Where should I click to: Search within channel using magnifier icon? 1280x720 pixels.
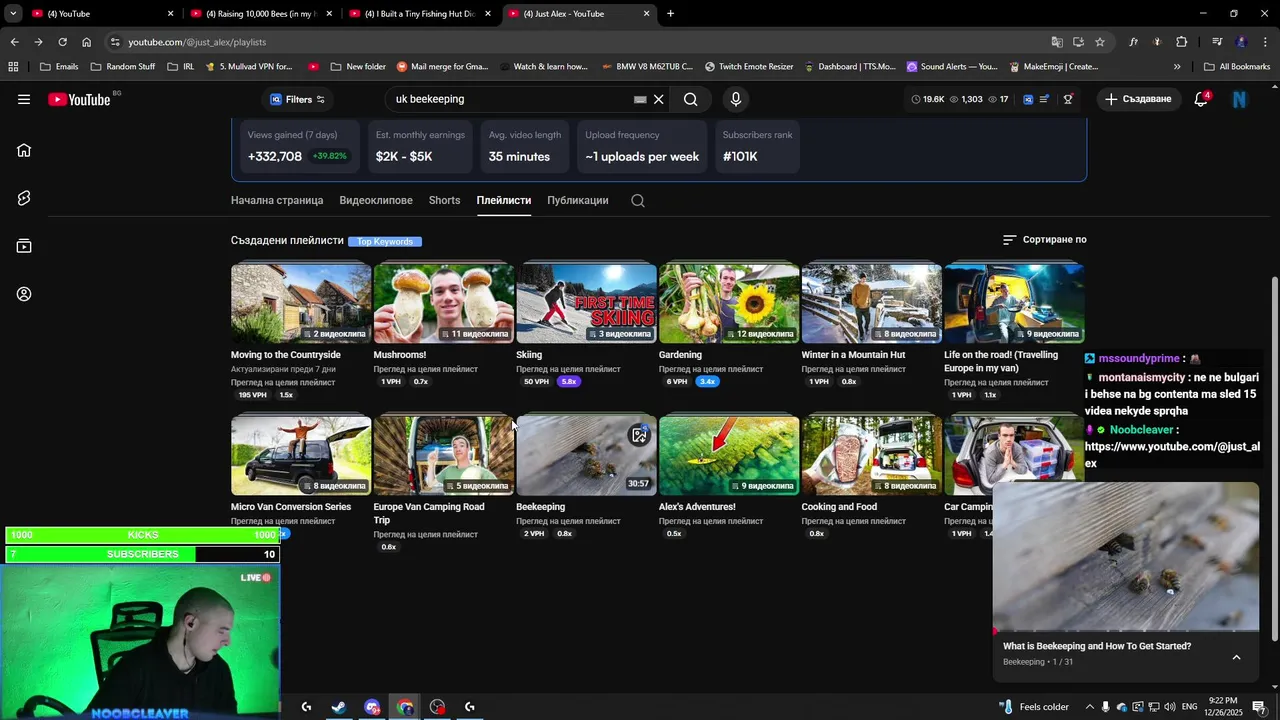pyautogui.click(x=638, y=200)
